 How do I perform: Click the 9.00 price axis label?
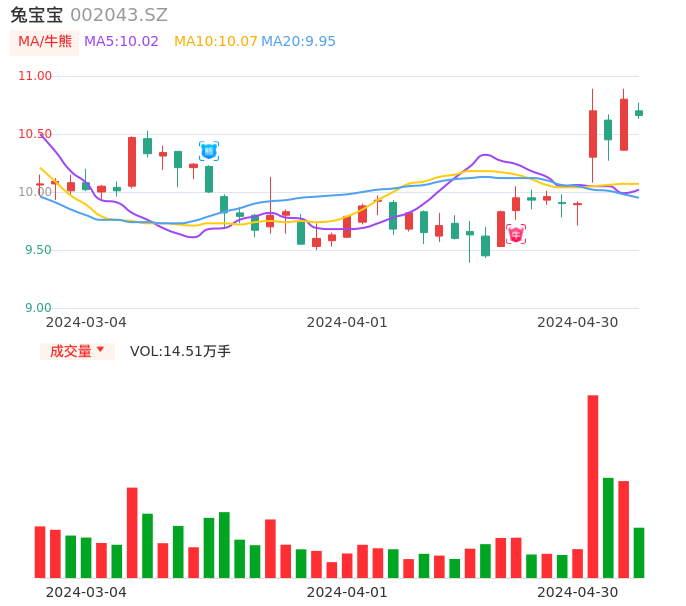[38, 308]
